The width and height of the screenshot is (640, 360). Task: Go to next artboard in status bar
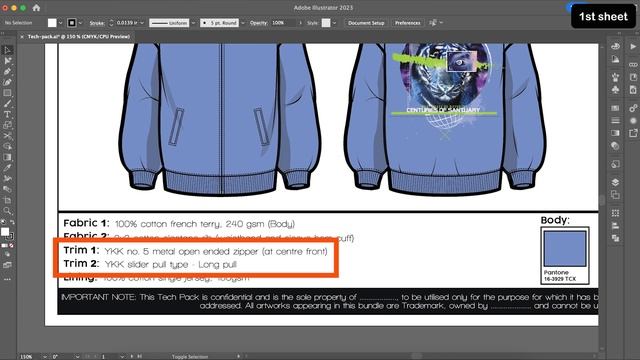click(132, 357)
